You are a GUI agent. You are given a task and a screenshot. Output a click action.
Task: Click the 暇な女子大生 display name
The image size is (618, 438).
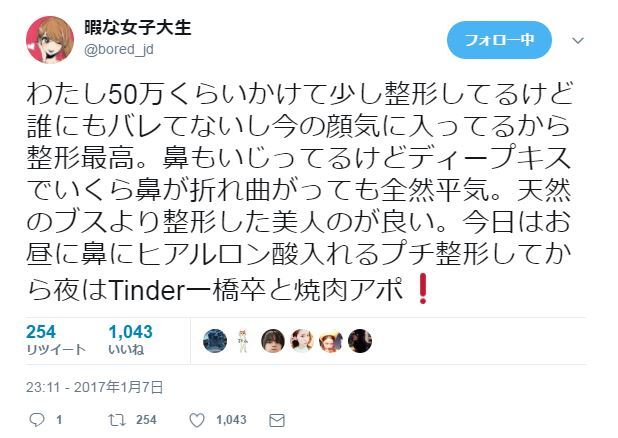138,28
